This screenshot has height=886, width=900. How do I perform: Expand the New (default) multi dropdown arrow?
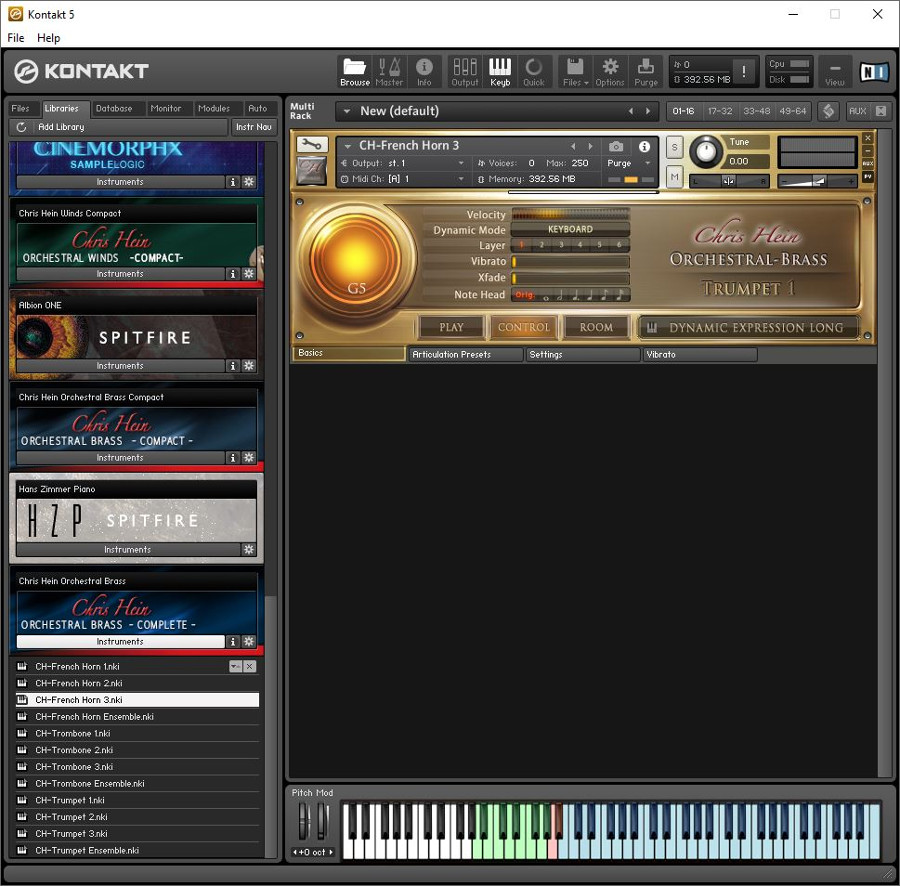click(347, 111)
